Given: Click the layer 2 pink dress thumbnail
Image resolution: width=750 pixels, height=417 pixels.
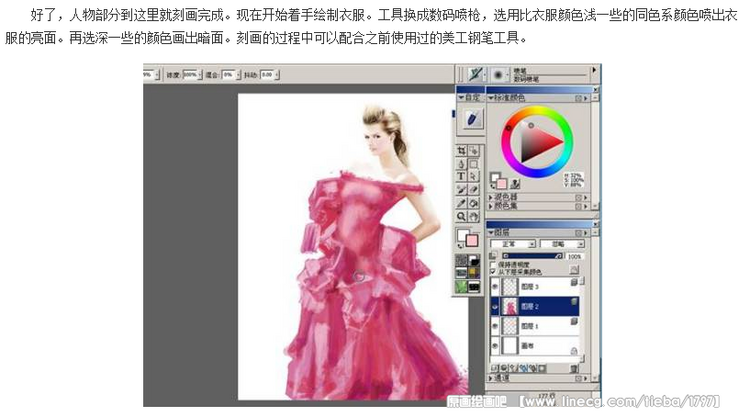Looking at the screenshot, I should coord(510,306).
